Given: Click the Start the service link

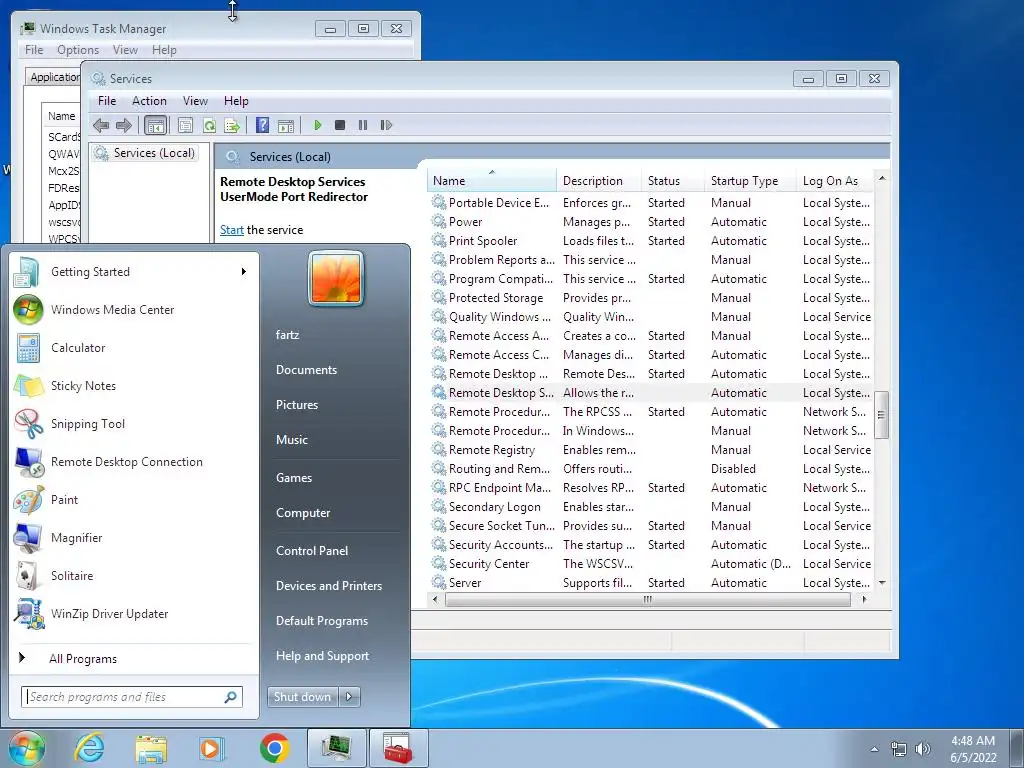Looking at the screenshot, I should tap(231, 230).
